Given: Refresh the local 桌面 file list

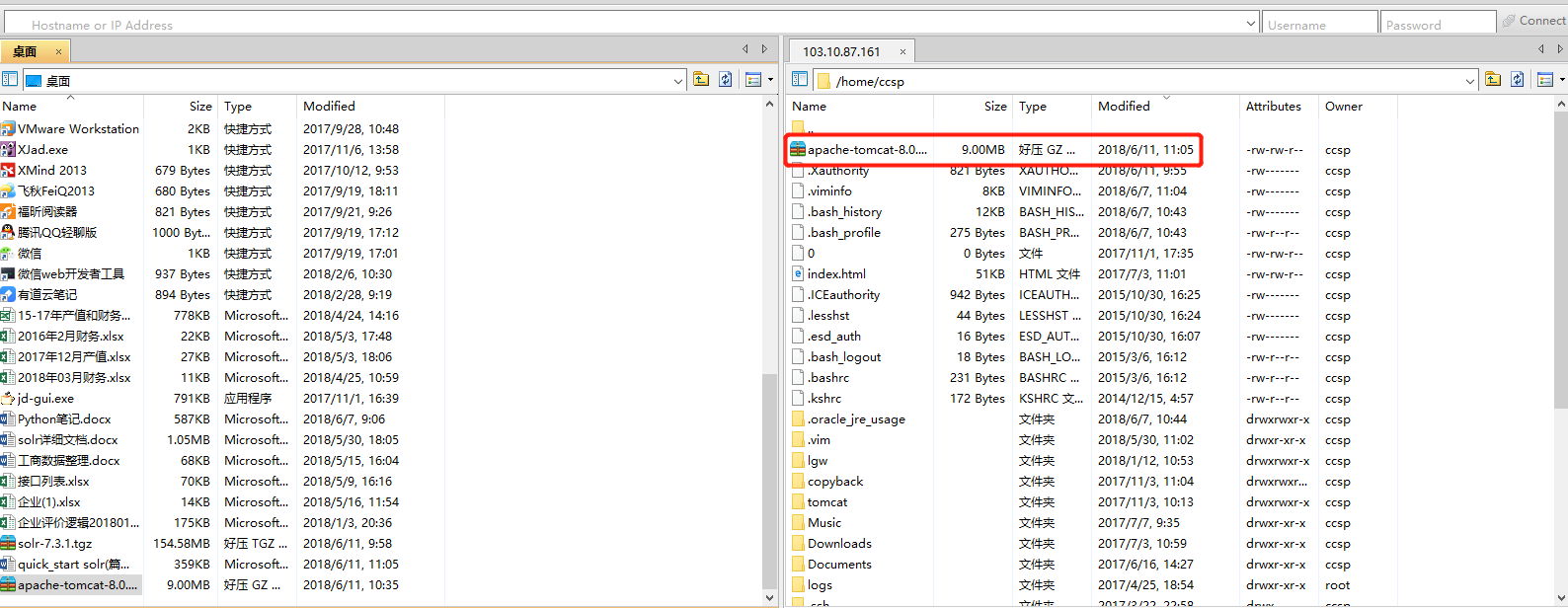Looking at the screenshot, I should (726, 80).
